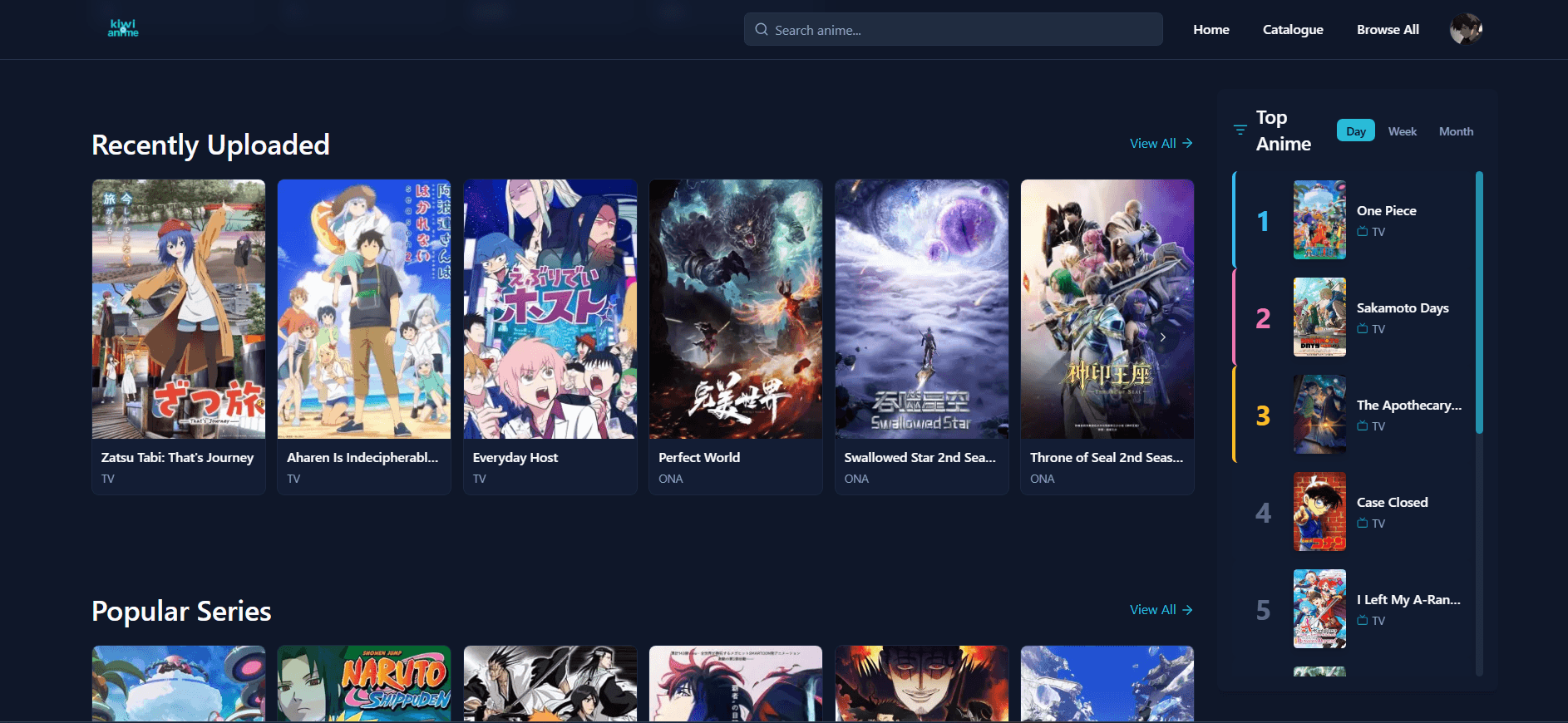Open The Apothecary thumbnail in Top Anime
The image size is (1568, 723).
[x=1319, y=415]
